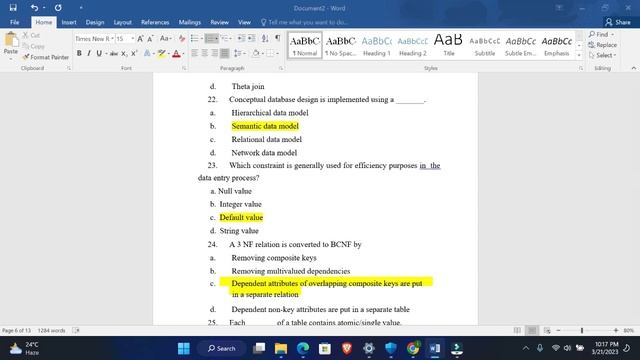Expand the Styles gallery More arrow

click(579, 56)
